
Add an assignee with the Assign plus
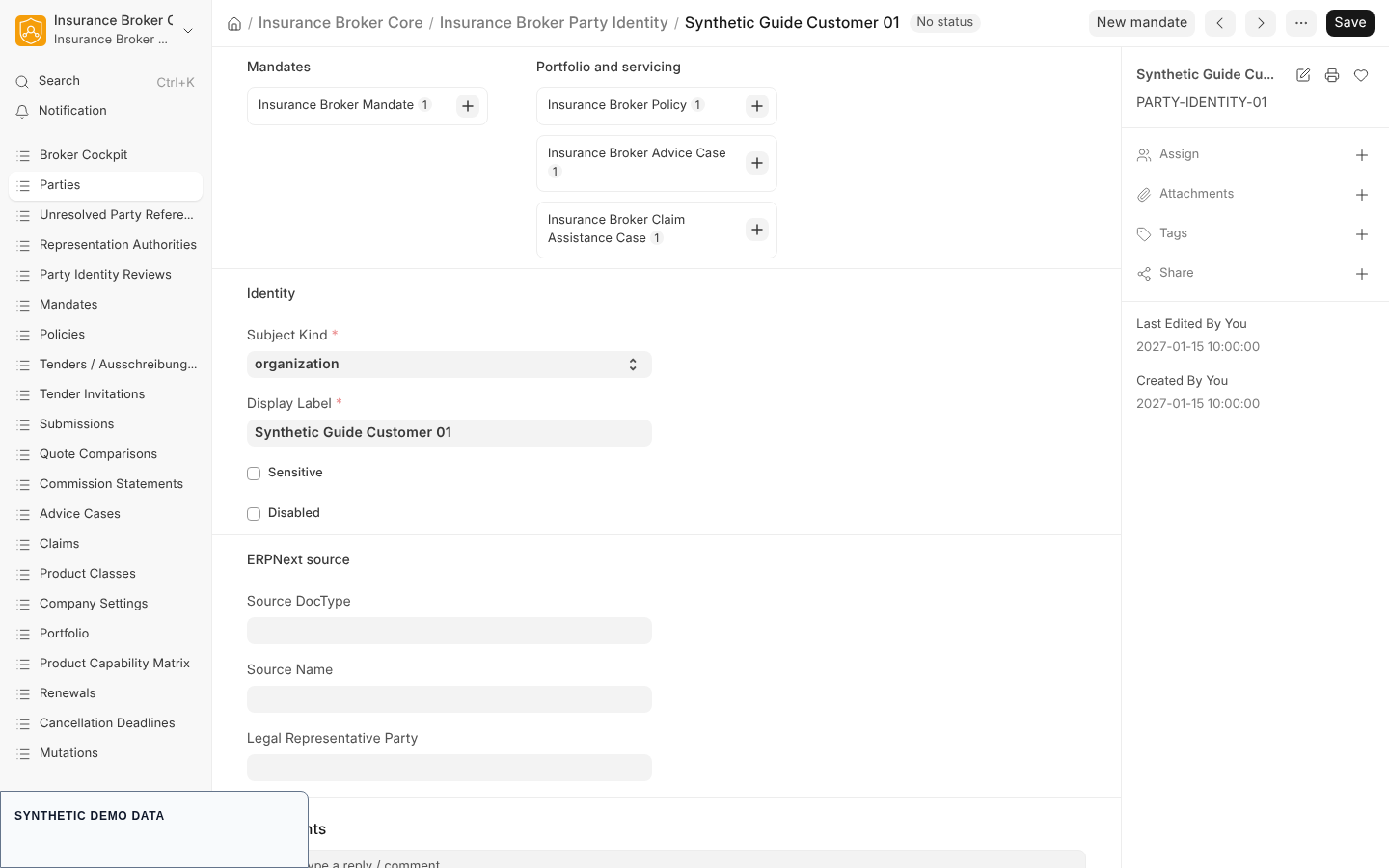1362,155
